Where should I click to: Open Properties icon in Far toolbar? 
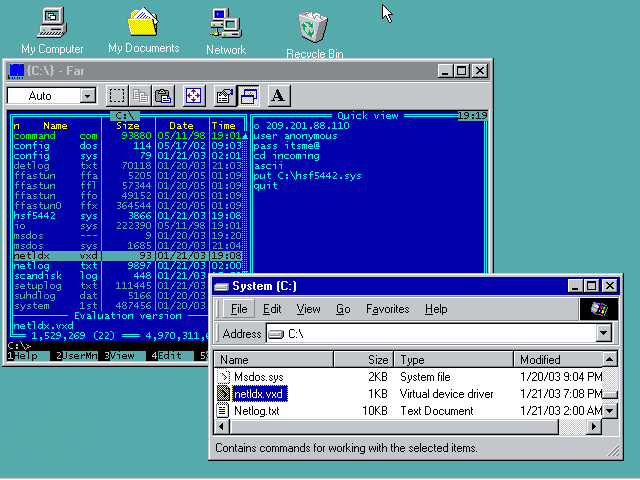click(225, 96)
